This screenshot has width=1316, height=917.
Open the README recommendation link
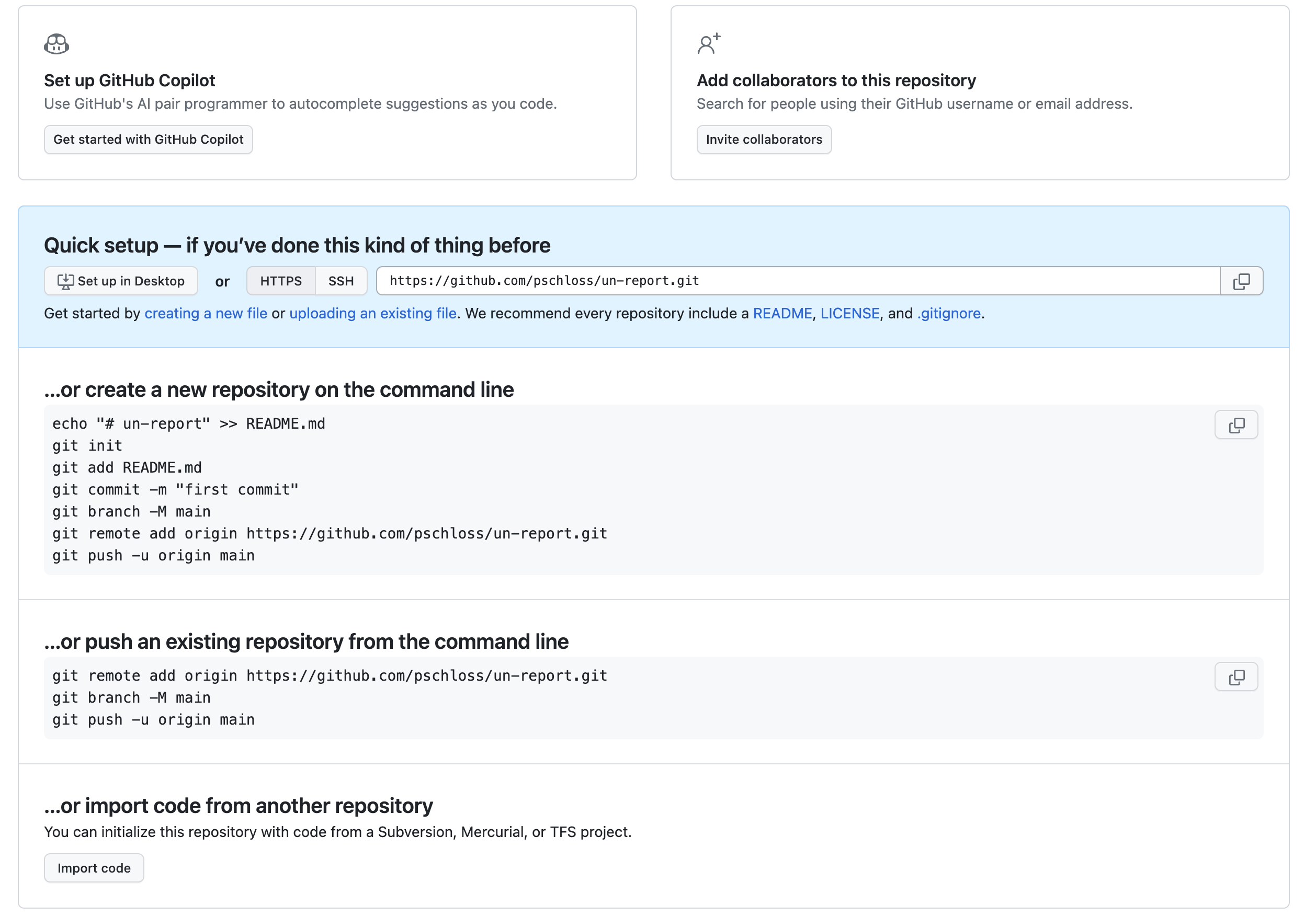782,313
